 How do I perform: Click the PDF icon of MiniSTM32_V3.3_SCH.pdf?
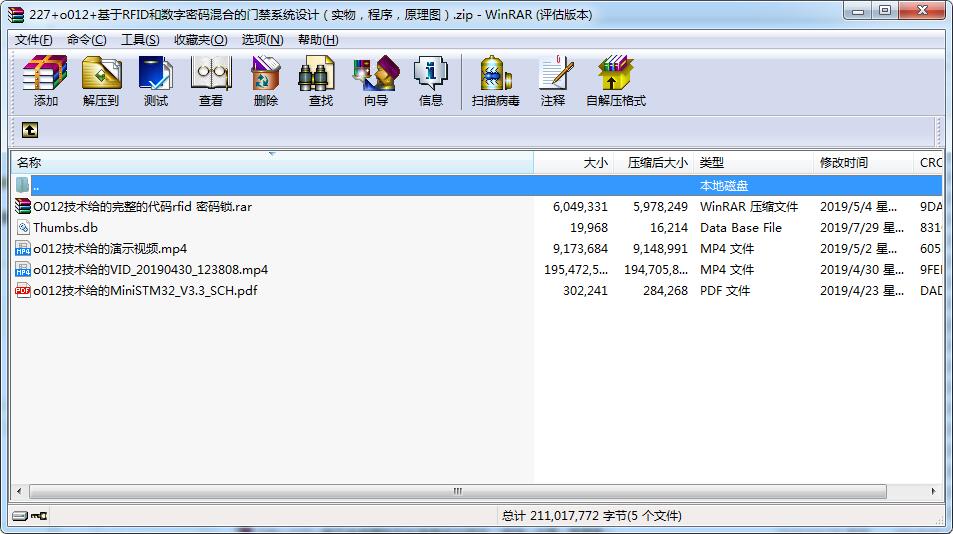point(23,290)
